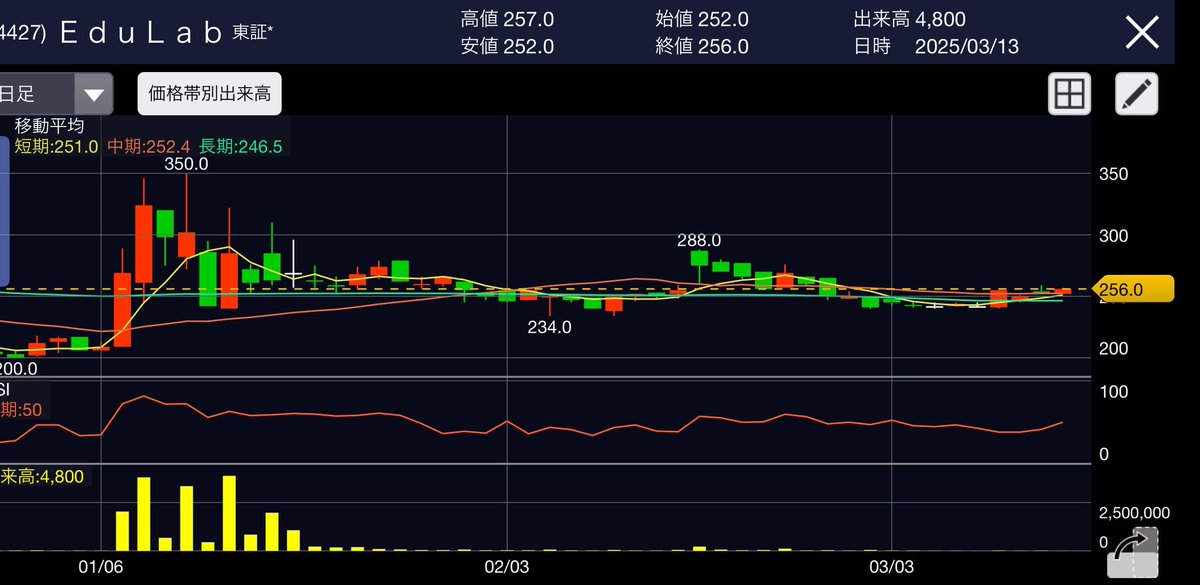Tap the 短期:251.0 moving average value
1200x585 pixels.
pyautogui.click(x=56, y=147)
